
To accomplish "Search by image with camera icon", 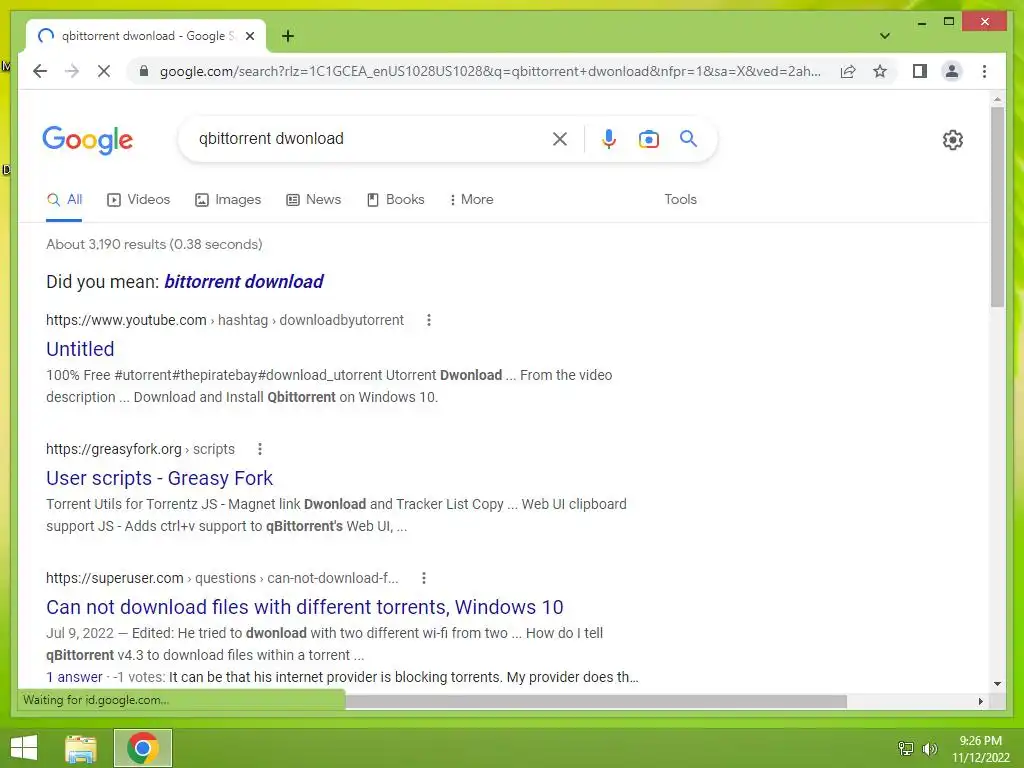I will (x=648, y=138).
